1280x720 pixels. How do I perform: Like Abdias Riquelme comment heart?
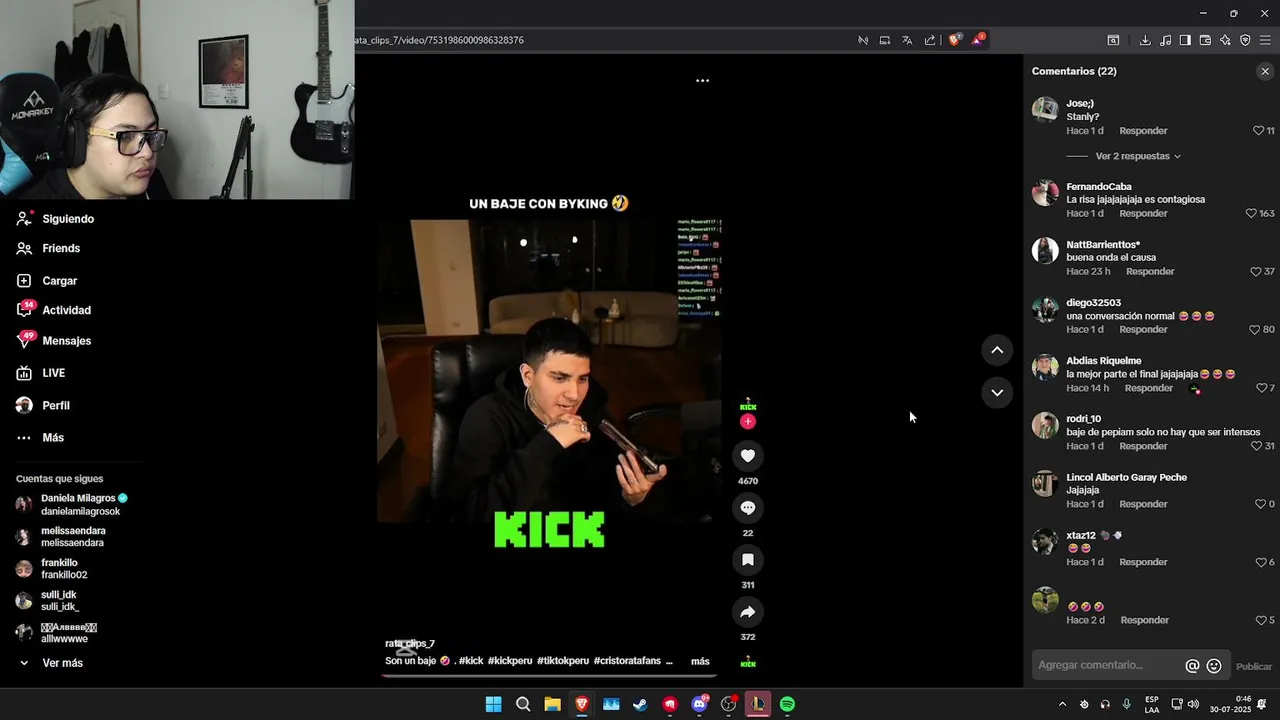pos(1261,388)
